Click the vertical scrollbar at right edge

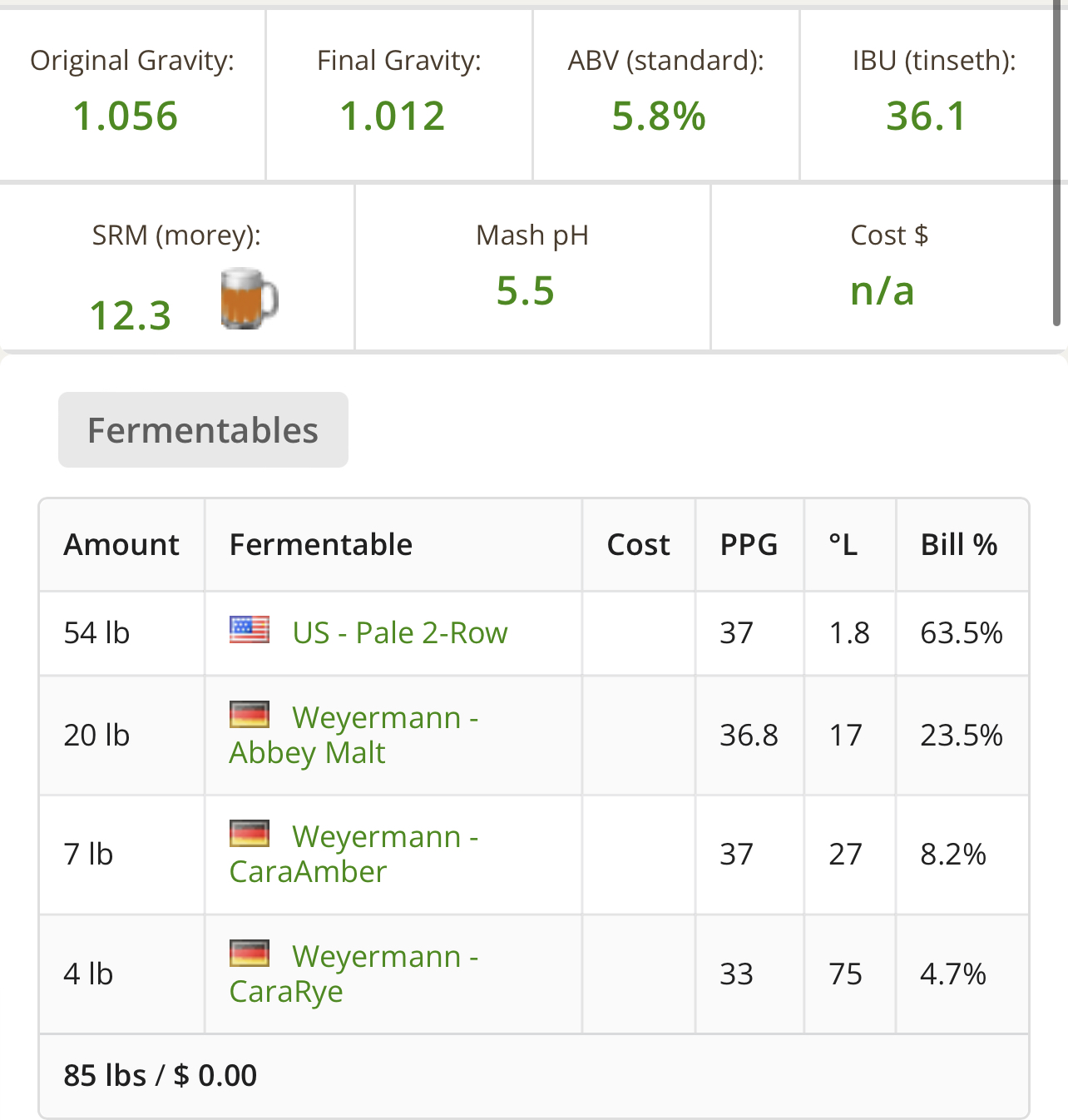pyautogui.click(x=1057, y=166)
